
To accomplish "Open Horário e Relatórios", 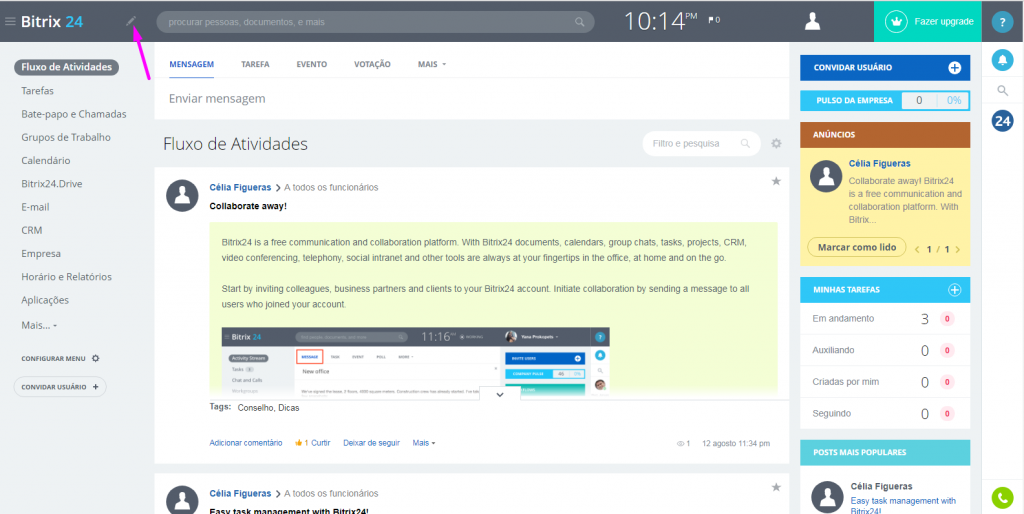I will [67, 277].
